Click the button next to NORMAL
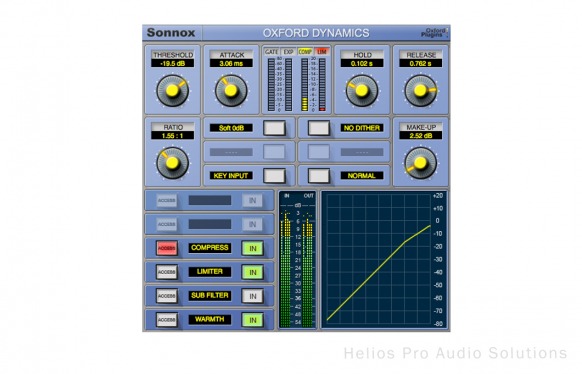Viewport: 582px width, 374px height. pos(319,176)
